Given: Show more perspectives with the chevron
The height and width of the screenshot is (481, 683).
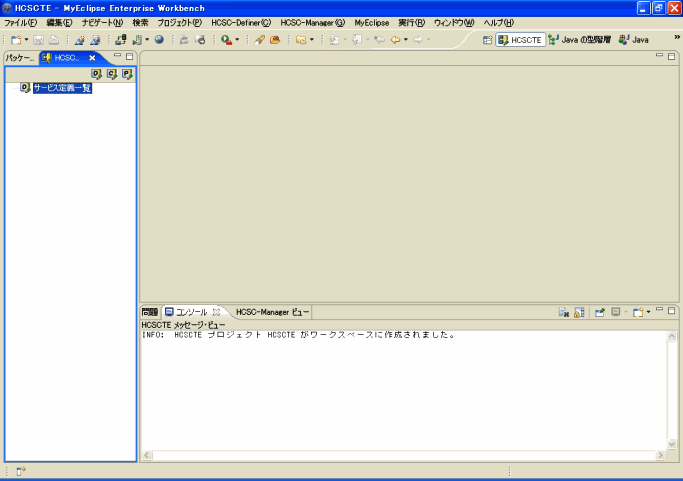Looking at the screenshot, I should tap(676, 36).
